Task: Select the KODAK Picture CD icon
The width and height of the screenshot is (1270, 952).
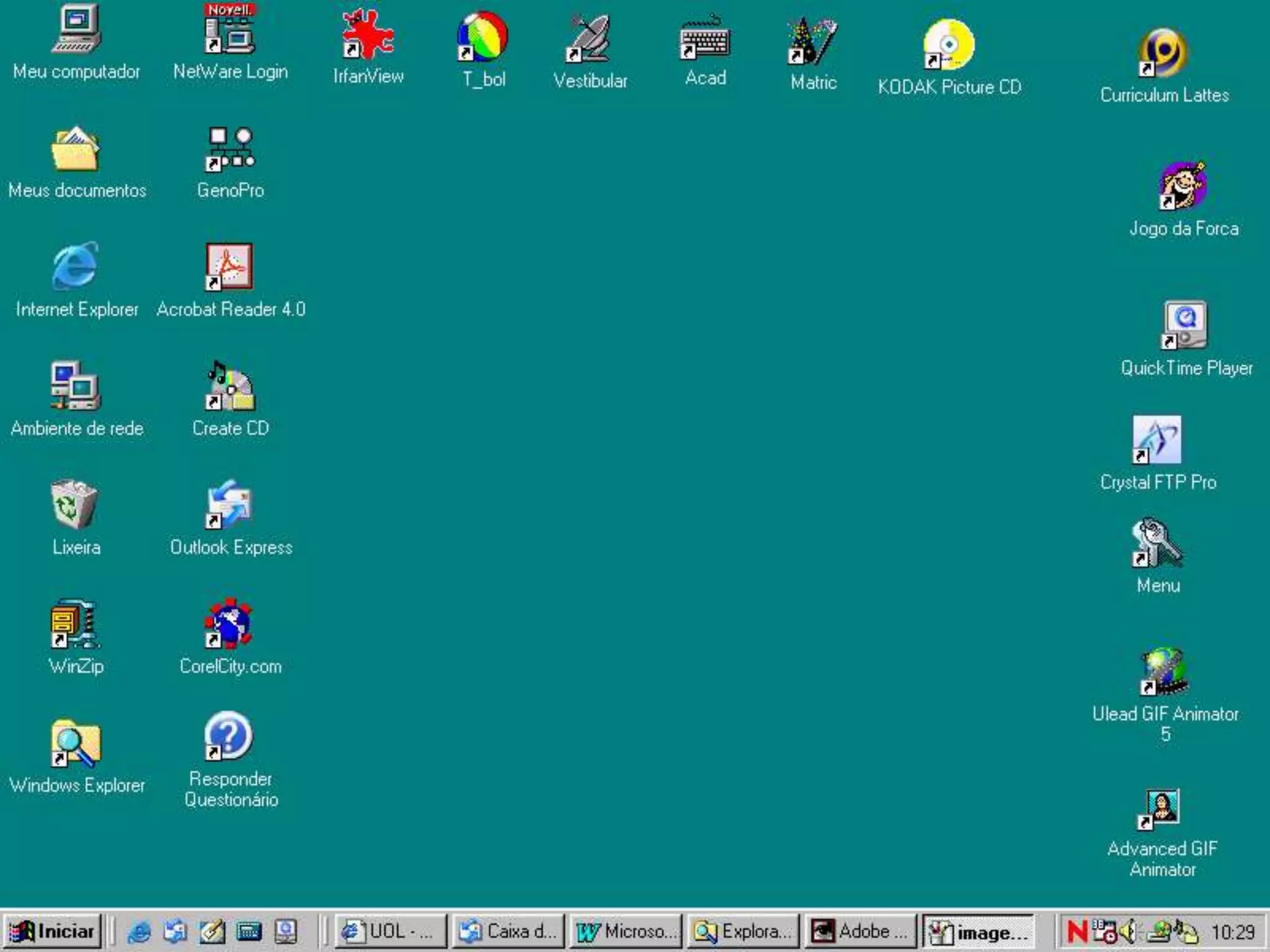Action: coord(949,45)
